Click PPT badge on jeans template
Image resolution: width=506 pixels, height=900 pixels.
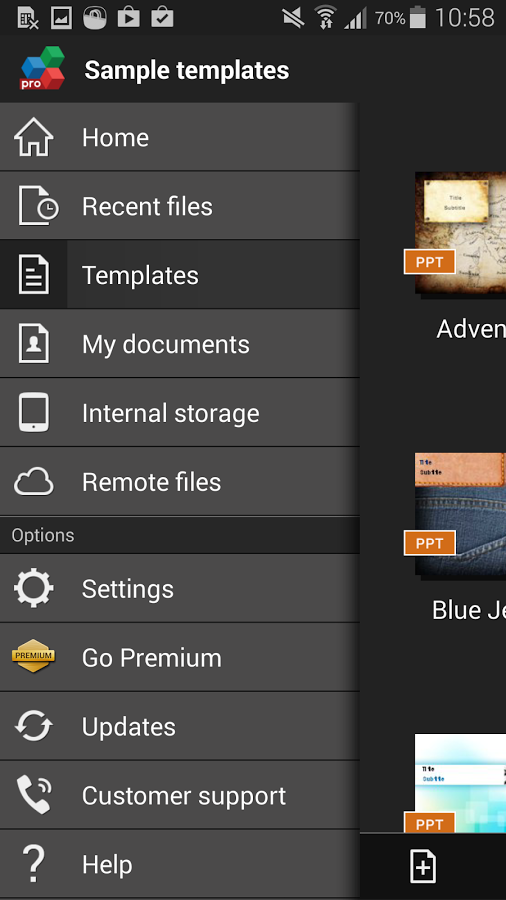430,543
